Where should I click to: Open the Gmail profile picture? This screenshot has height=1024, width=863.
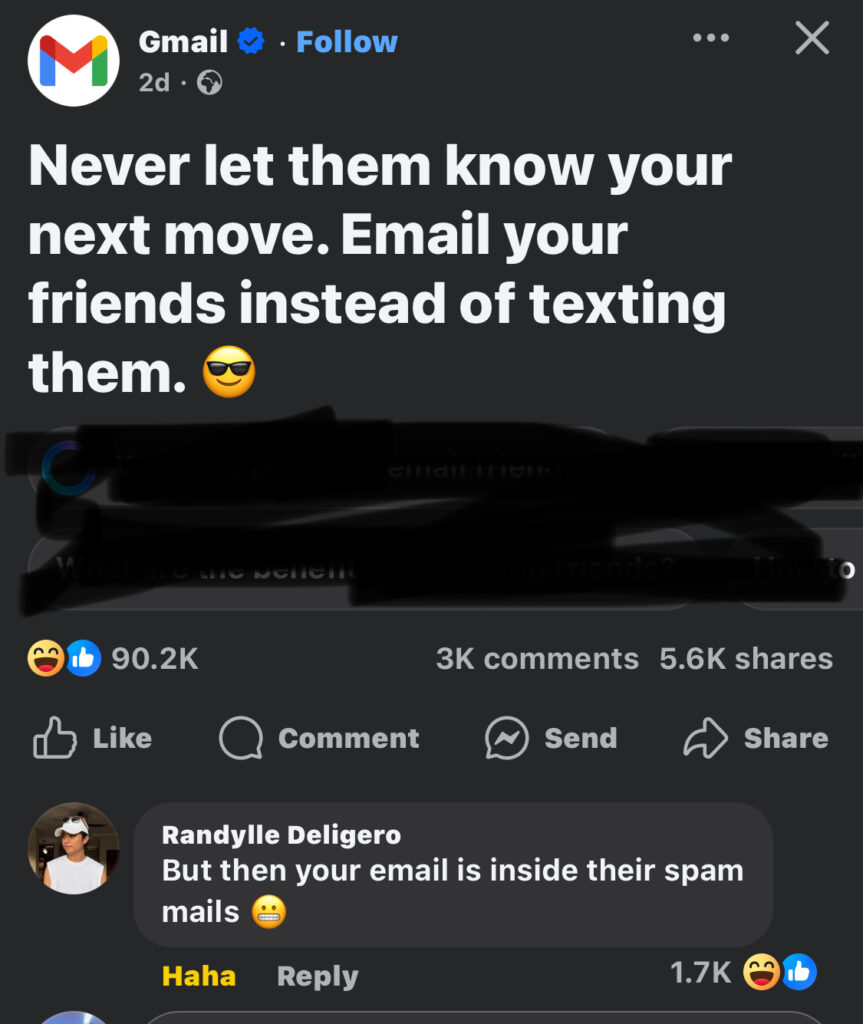tap(73, 61)
